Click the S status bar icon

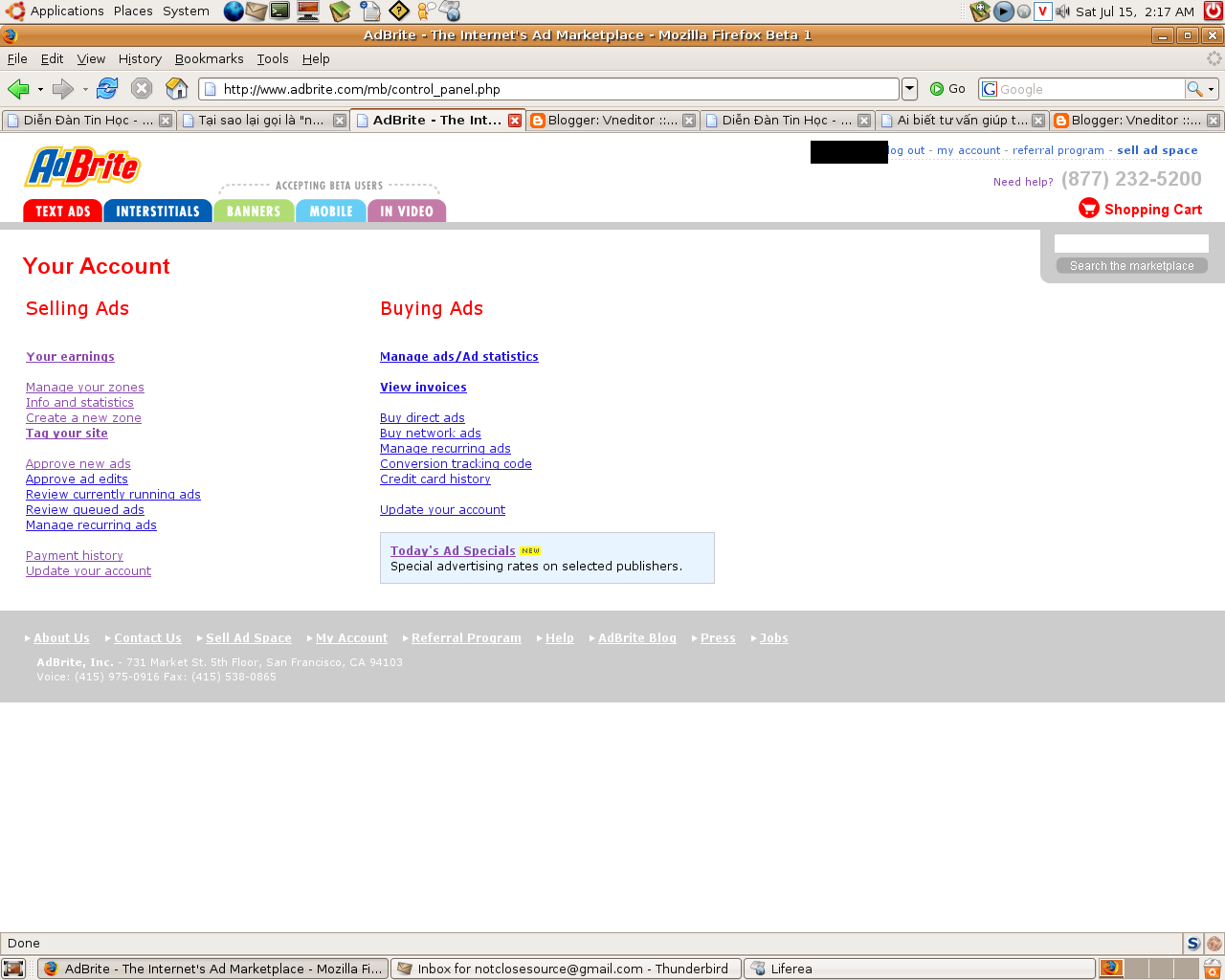[1192, 943]
